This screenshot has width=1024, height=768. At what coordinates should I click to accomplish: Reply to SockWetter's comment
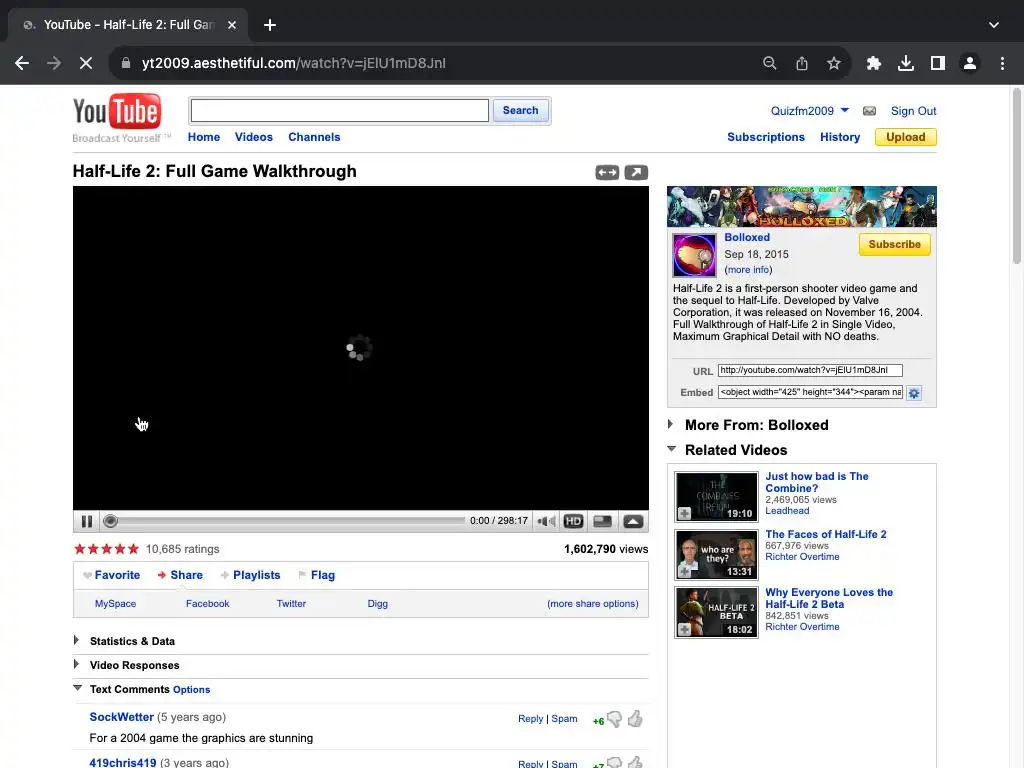pos(530,718)
